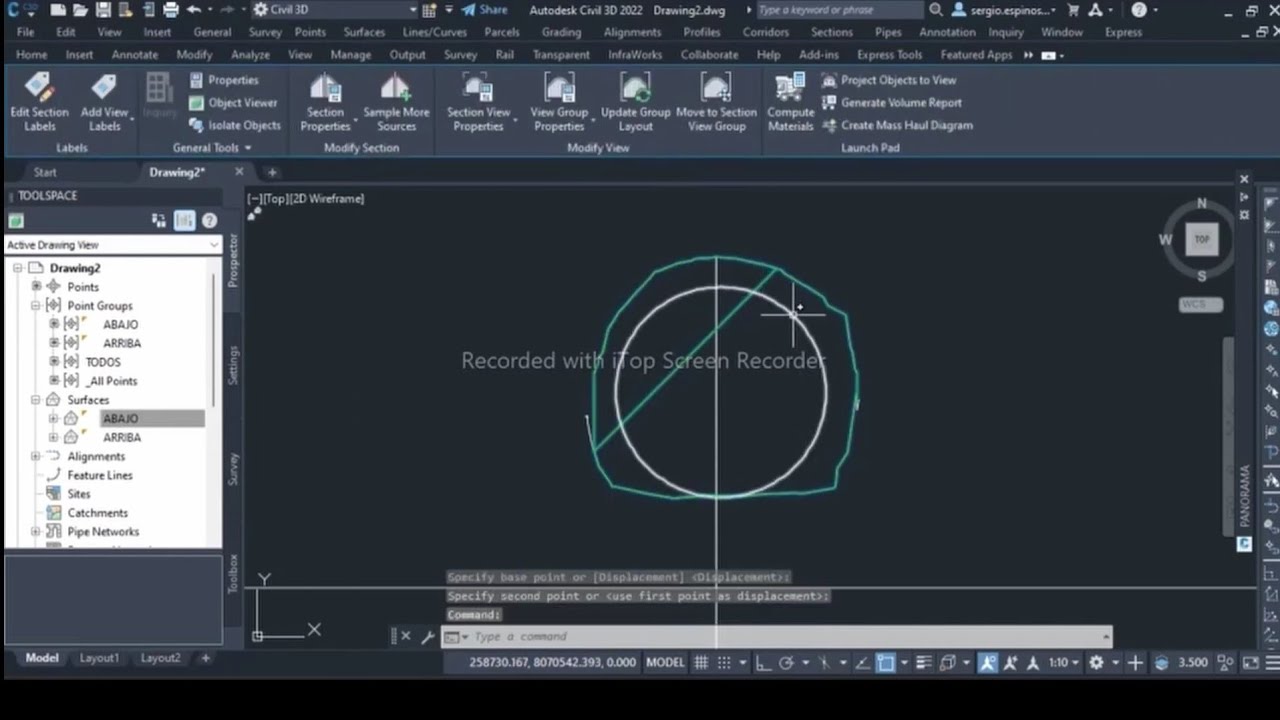Open Section View Properties tool
Viewport: 1280px width, 720px height.
point(478,102)
